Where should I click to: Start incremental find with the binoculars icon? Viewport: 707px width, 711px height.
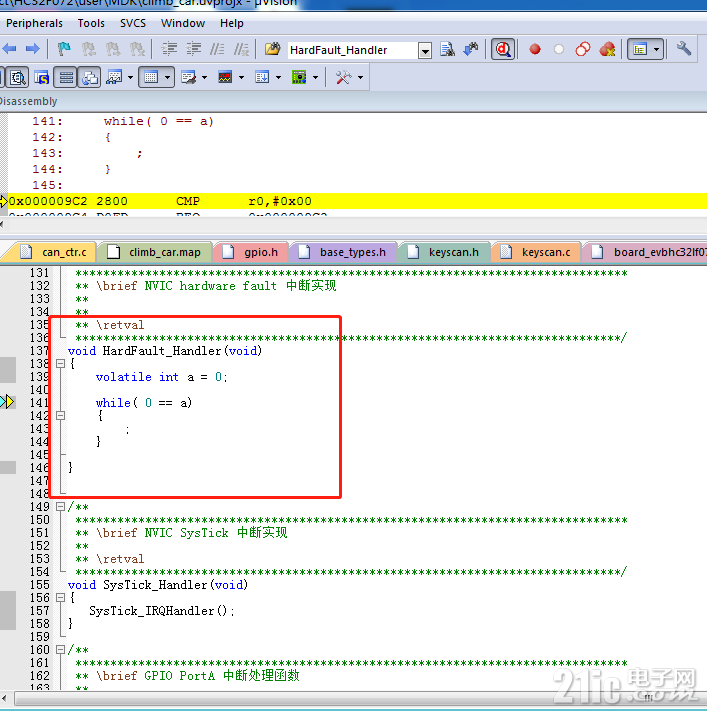tap(471, 49)
